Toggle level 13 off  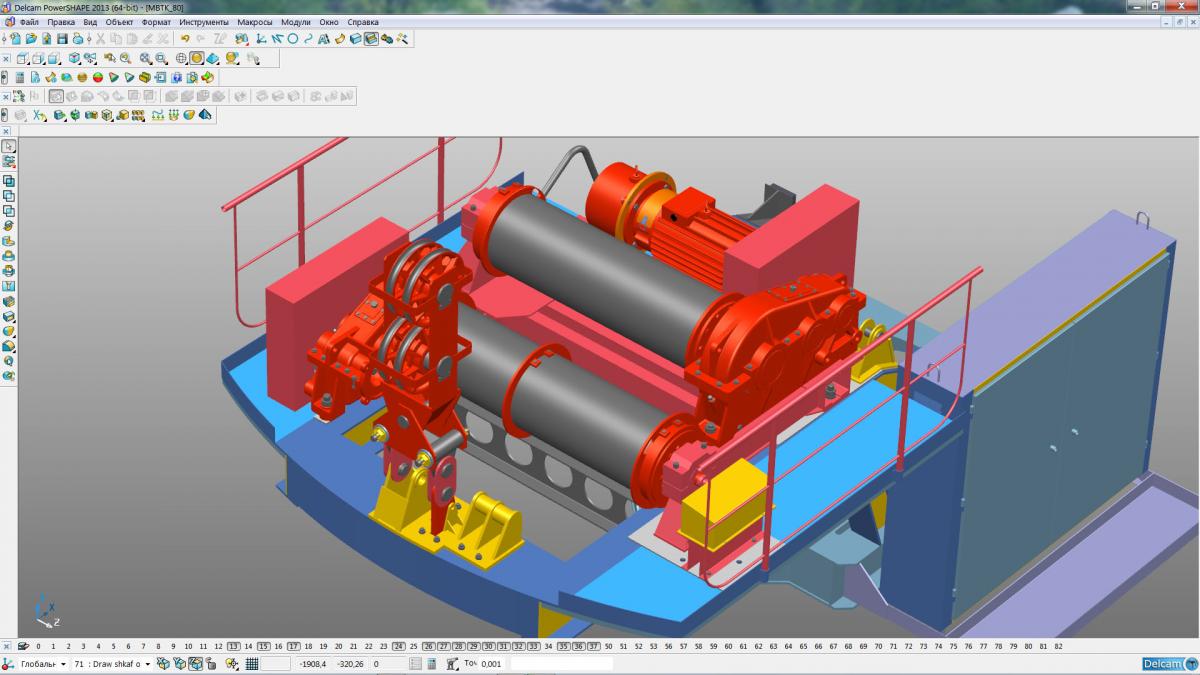[234, 647]
